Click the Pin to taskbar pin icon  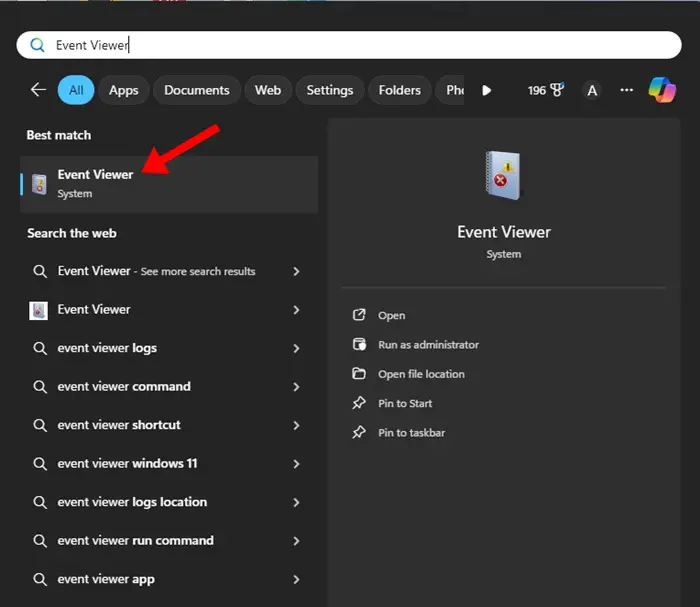[x=359, y=432]
